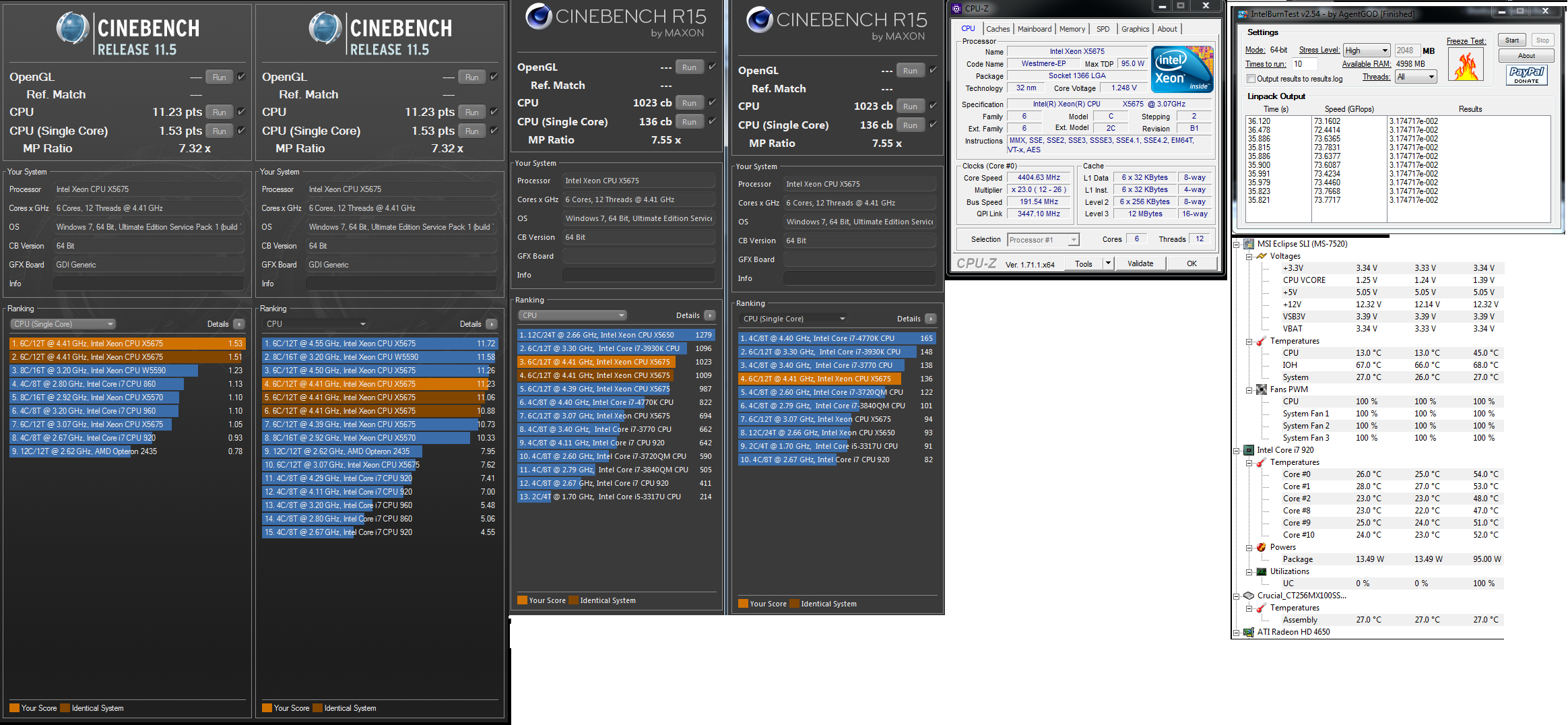
Task: Toggle CPU checkmark in R15 single-core ranking window
Action: tap(933, 106)
